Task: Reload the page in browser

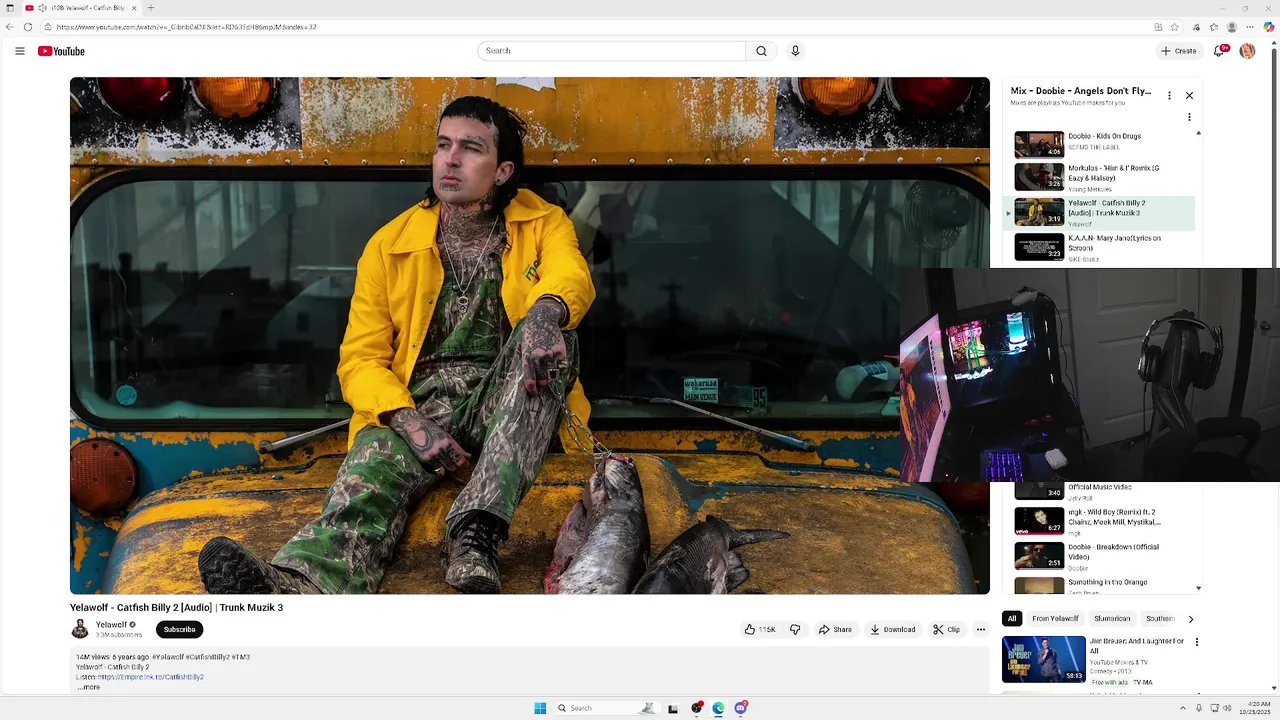Action: pyautogui.click(x=27, y=27)
